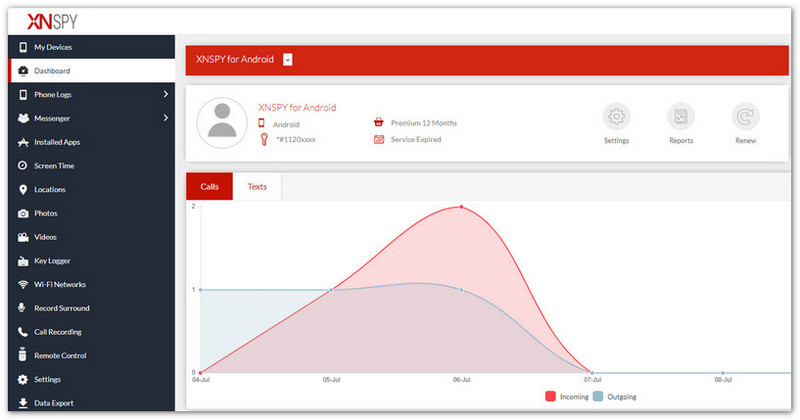This screenshot has height=420, width=800.
Task: Open Installed Apps menu entry
Action: (91, 142)
